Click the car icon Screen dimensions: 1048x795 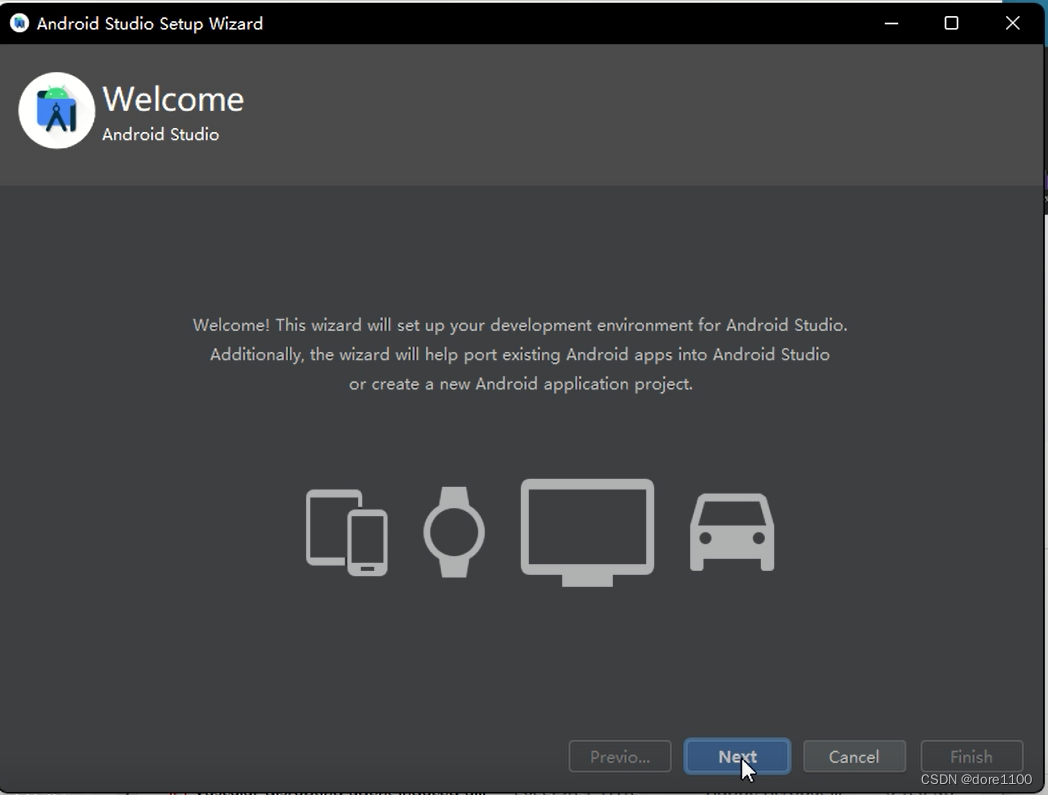[x=732, y=532]
